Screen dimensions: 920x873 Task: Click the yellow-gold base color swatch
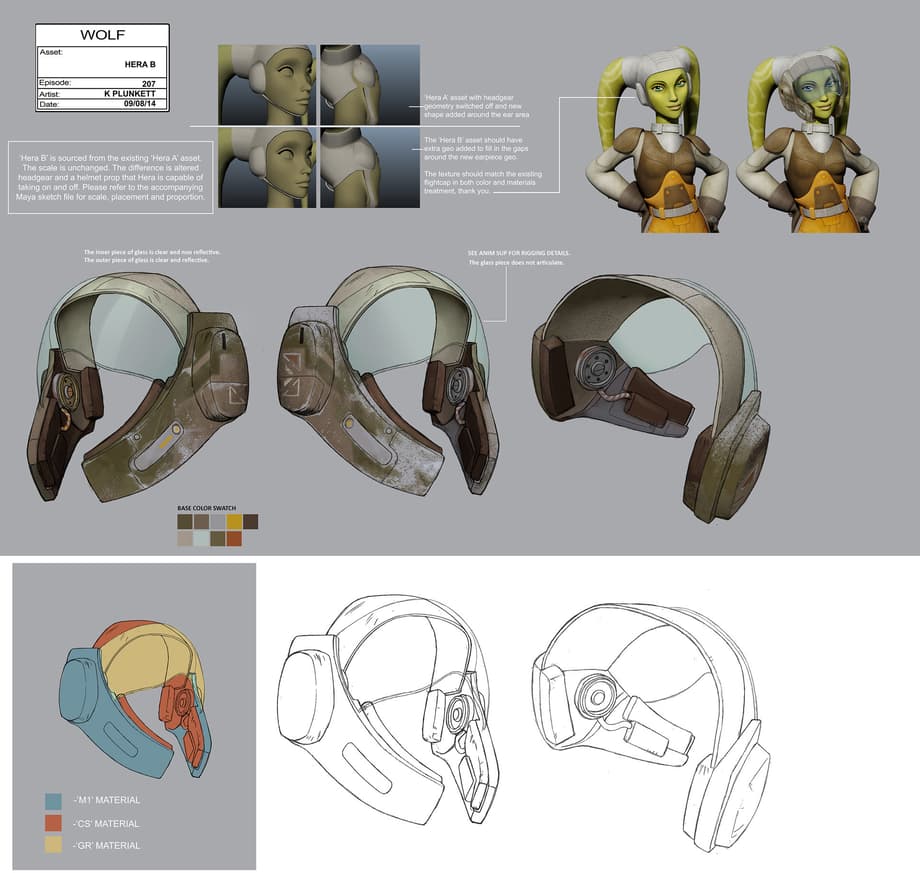[234, 521]
